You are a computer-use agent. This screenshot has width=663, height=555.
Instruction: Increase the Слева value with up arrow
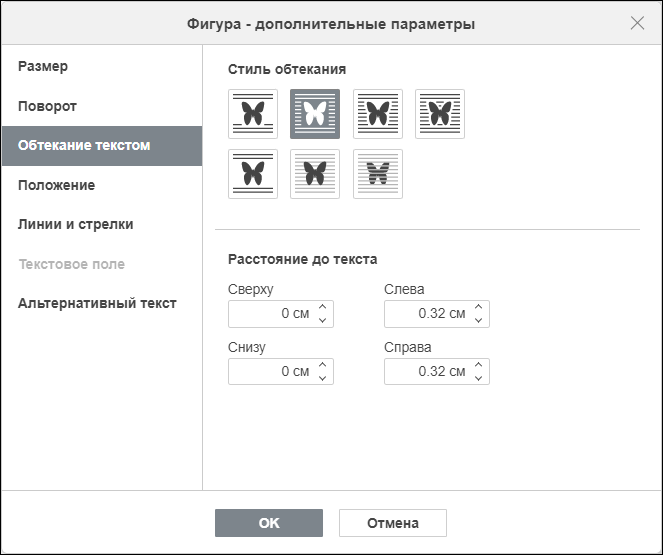tap(479, 307)
